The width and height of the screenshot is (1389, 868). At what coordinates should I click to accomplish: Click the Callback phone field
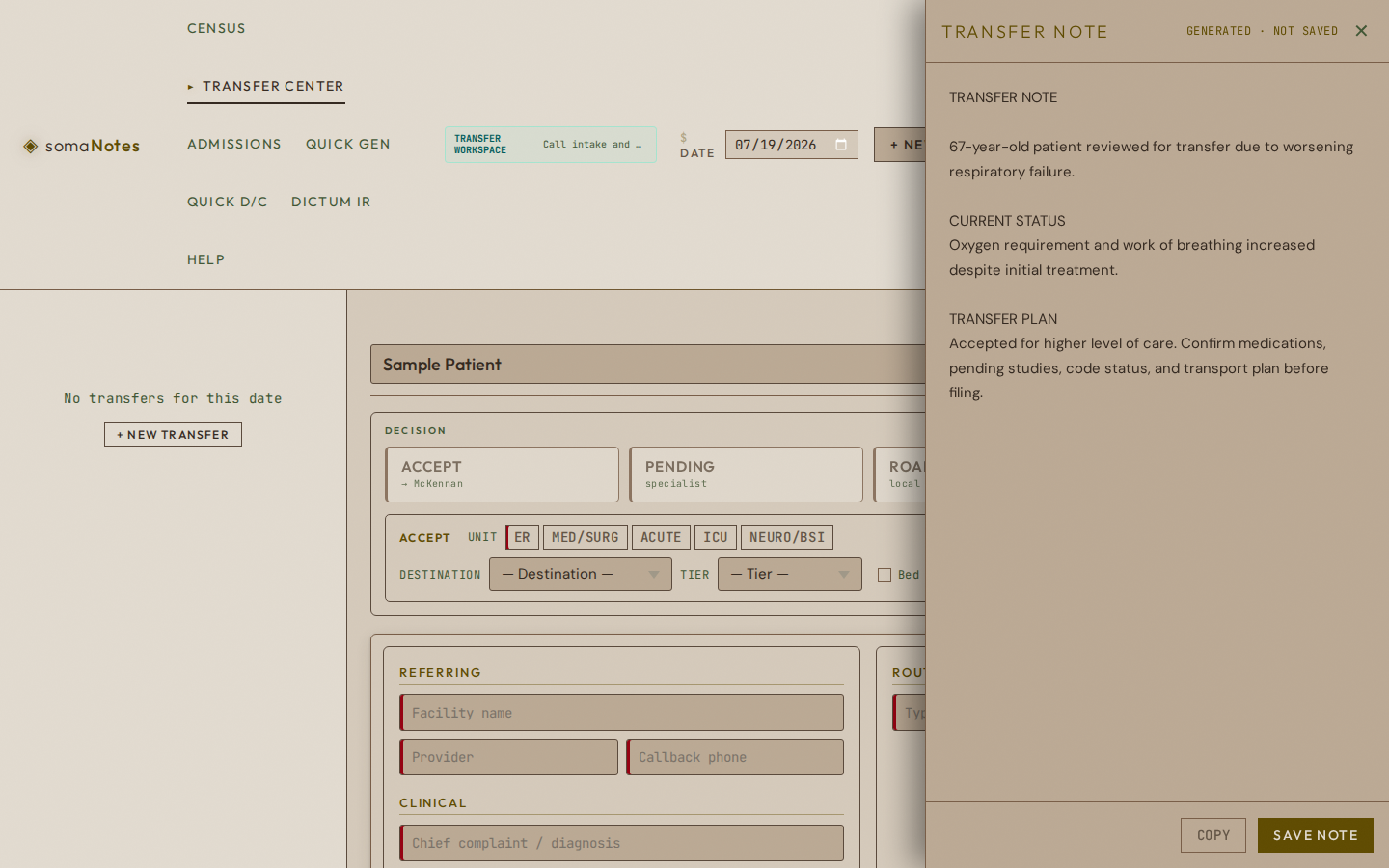coord(735,757)
